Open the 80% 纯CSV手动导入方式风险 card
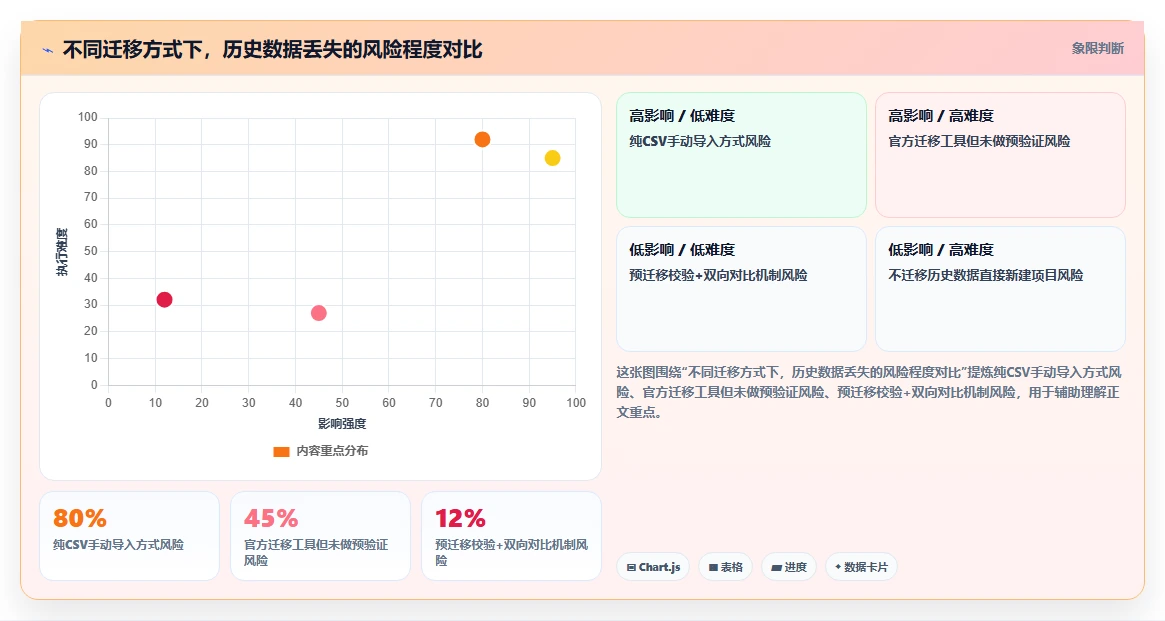The image size is (1165, 621). [129, 536]
